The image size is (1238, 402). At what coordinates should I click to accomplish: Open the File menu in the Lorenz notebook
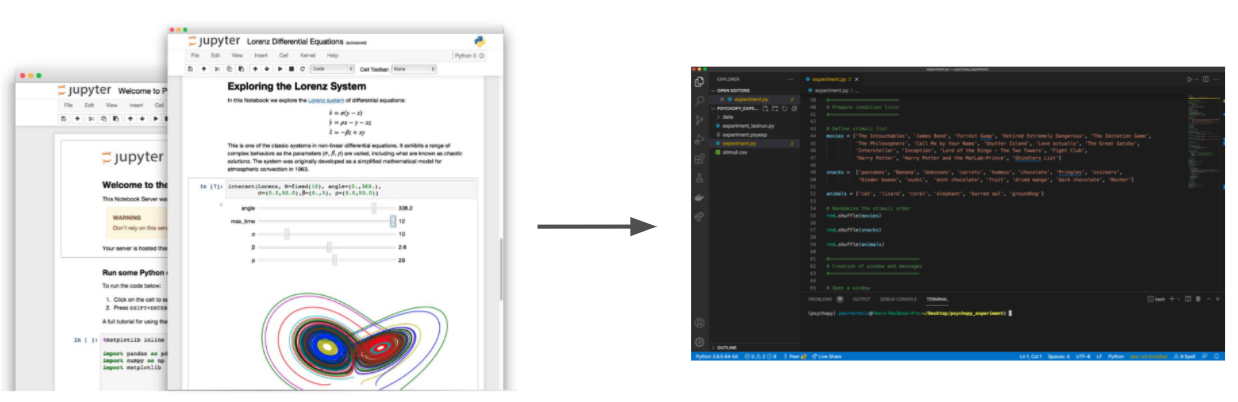(x=195, y=56)
